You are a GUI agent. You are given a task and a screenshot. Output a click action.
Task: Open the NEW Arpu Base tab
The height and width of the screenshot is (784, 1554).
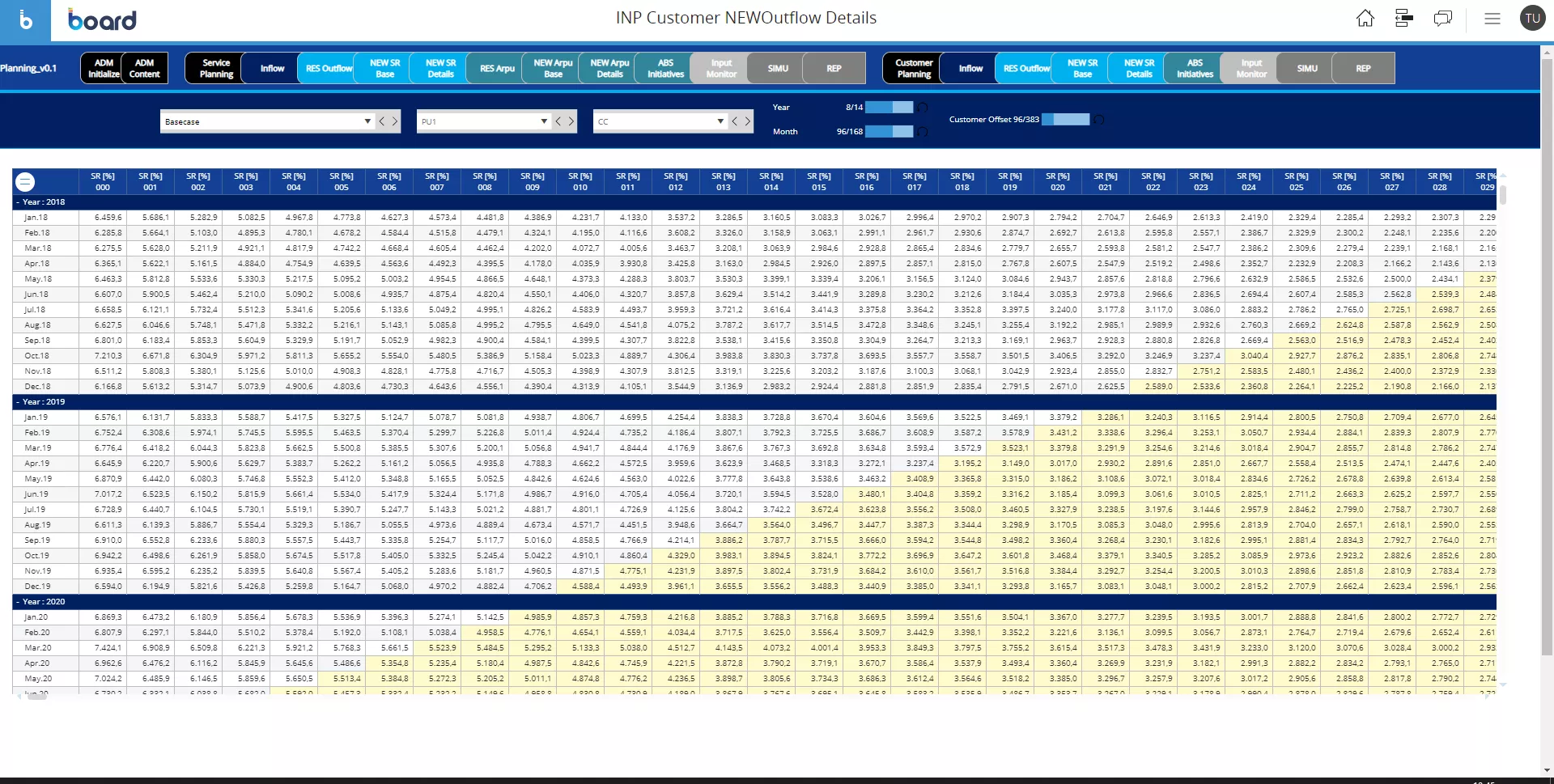coord(553,68)
